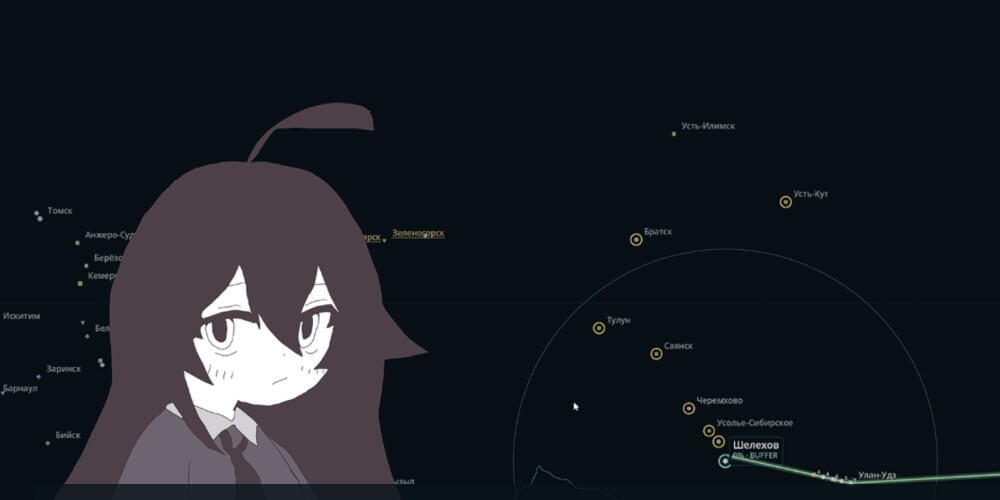Click the Саянск city label
Image resolution: width=1000 pixels, height=500 pixels.
[x=678, y=346]
